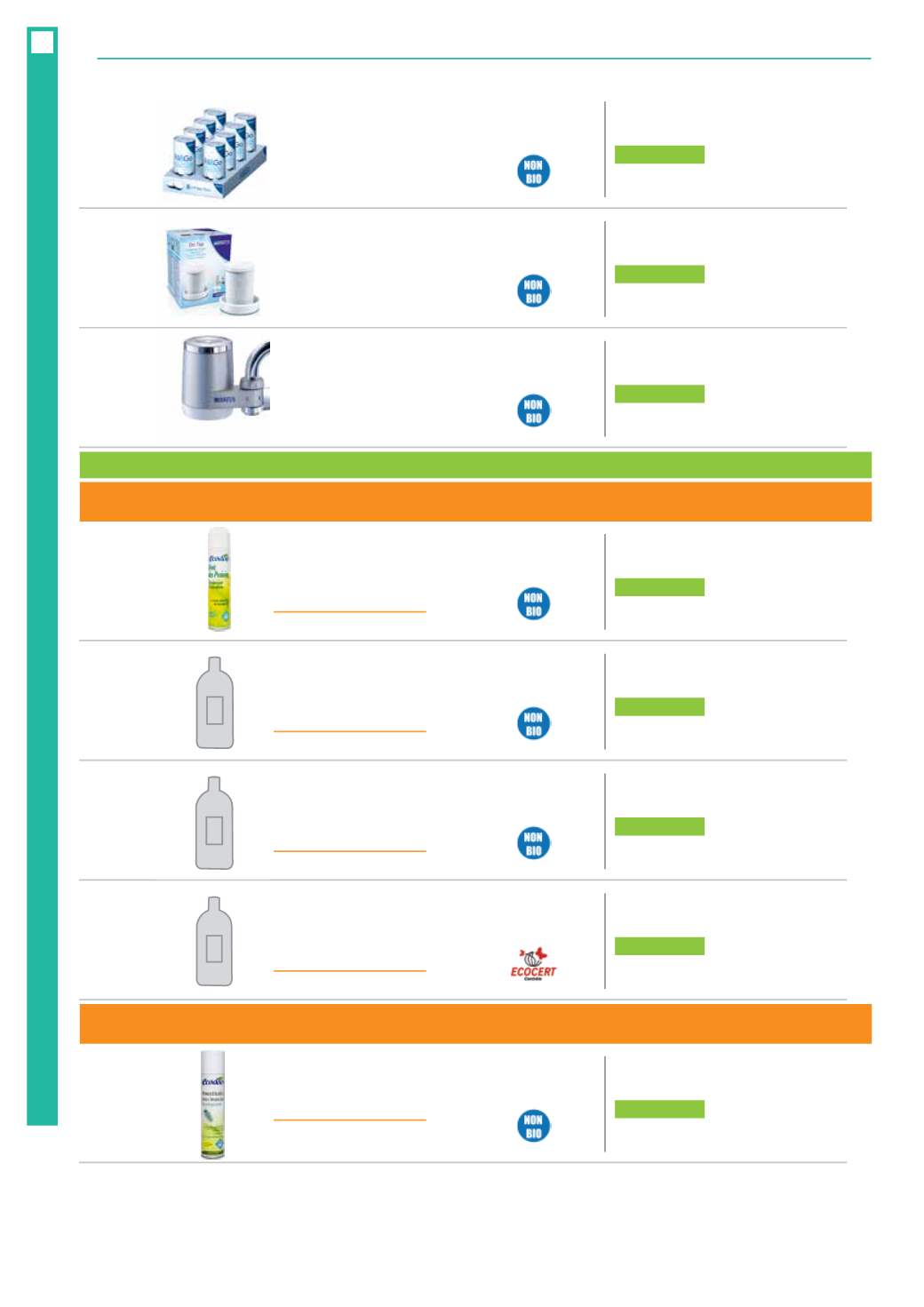Open the pack of filter cartridges product image
The height and width of the screenshot is (1307, 924).
pyautogui.click(x=215, y=153)
